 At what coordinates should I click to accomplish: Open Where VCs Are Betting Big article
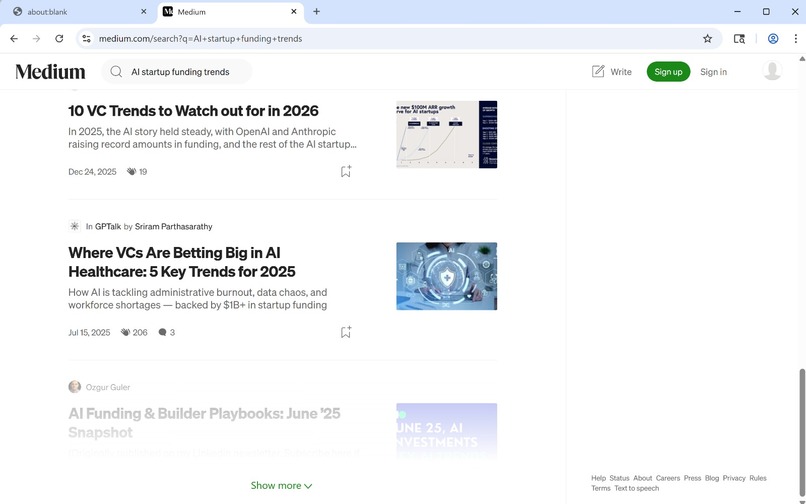click(182, 262)
